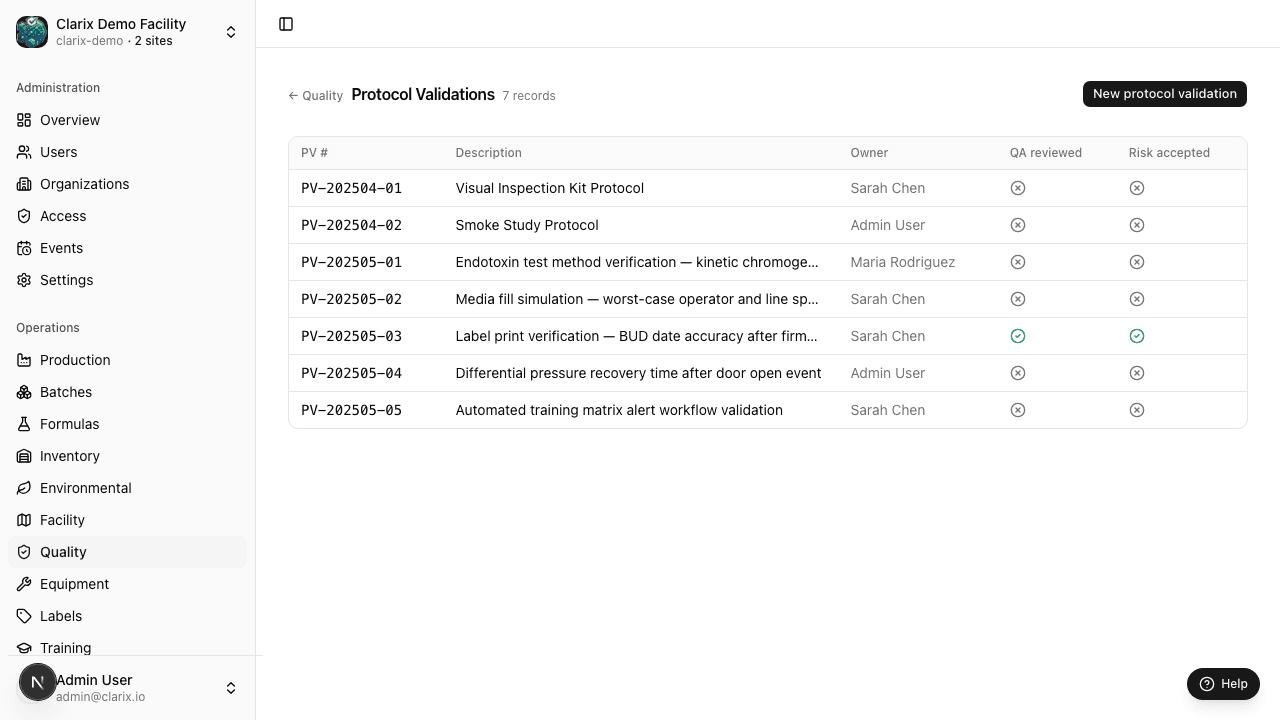Click the Access shield icon

24,216
